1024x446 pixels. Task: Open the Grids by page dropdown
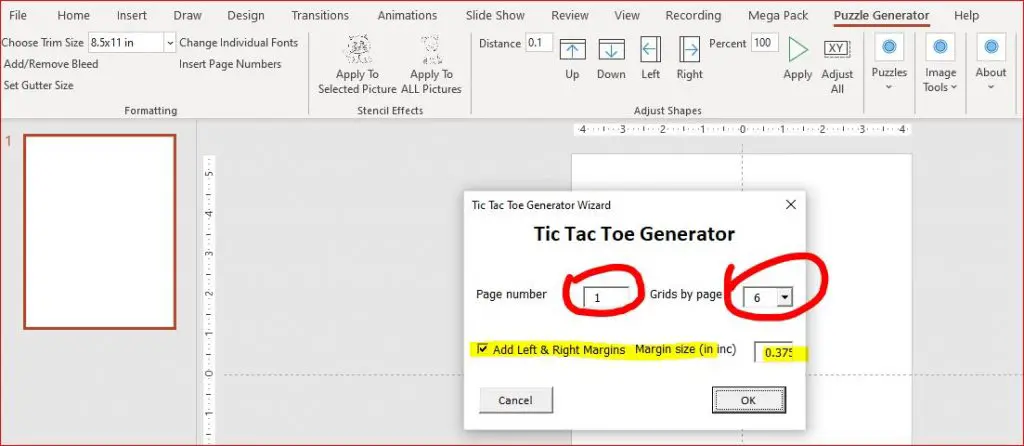coord(784,298)
